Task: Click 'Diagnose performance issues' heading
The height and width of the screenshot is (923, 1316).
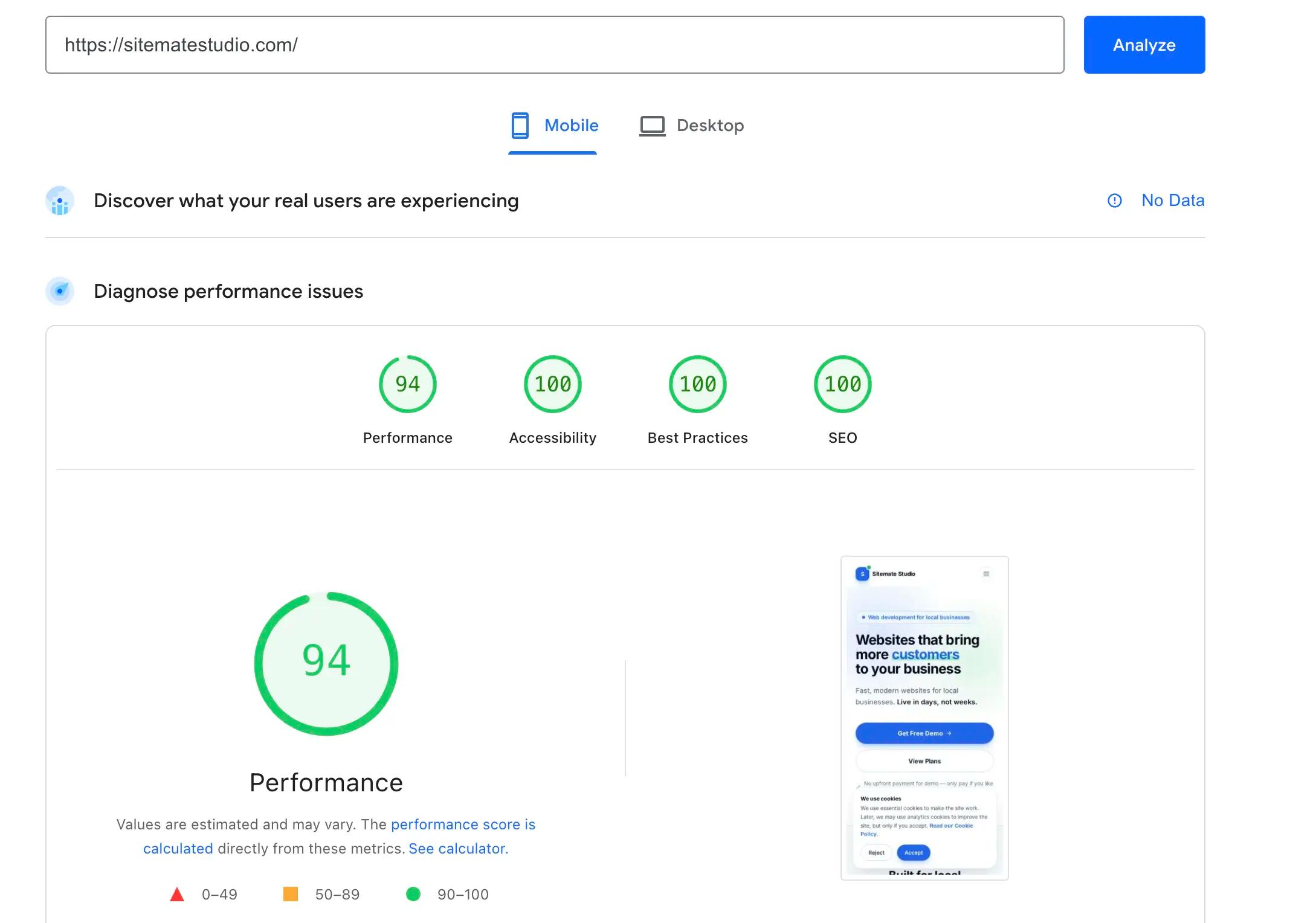Action: click(x=228, y=291)
